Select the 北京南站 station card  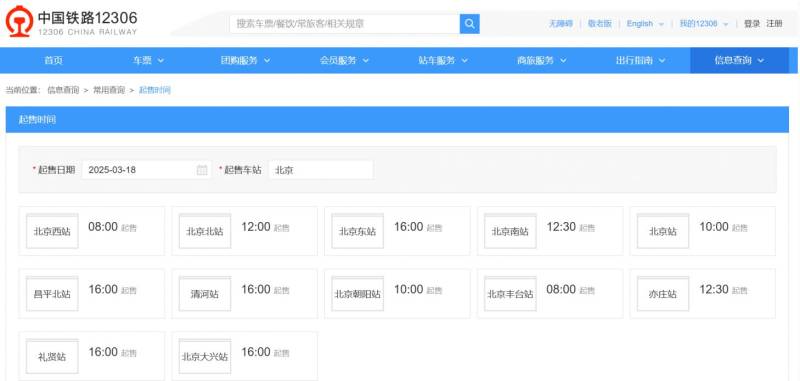550,231
